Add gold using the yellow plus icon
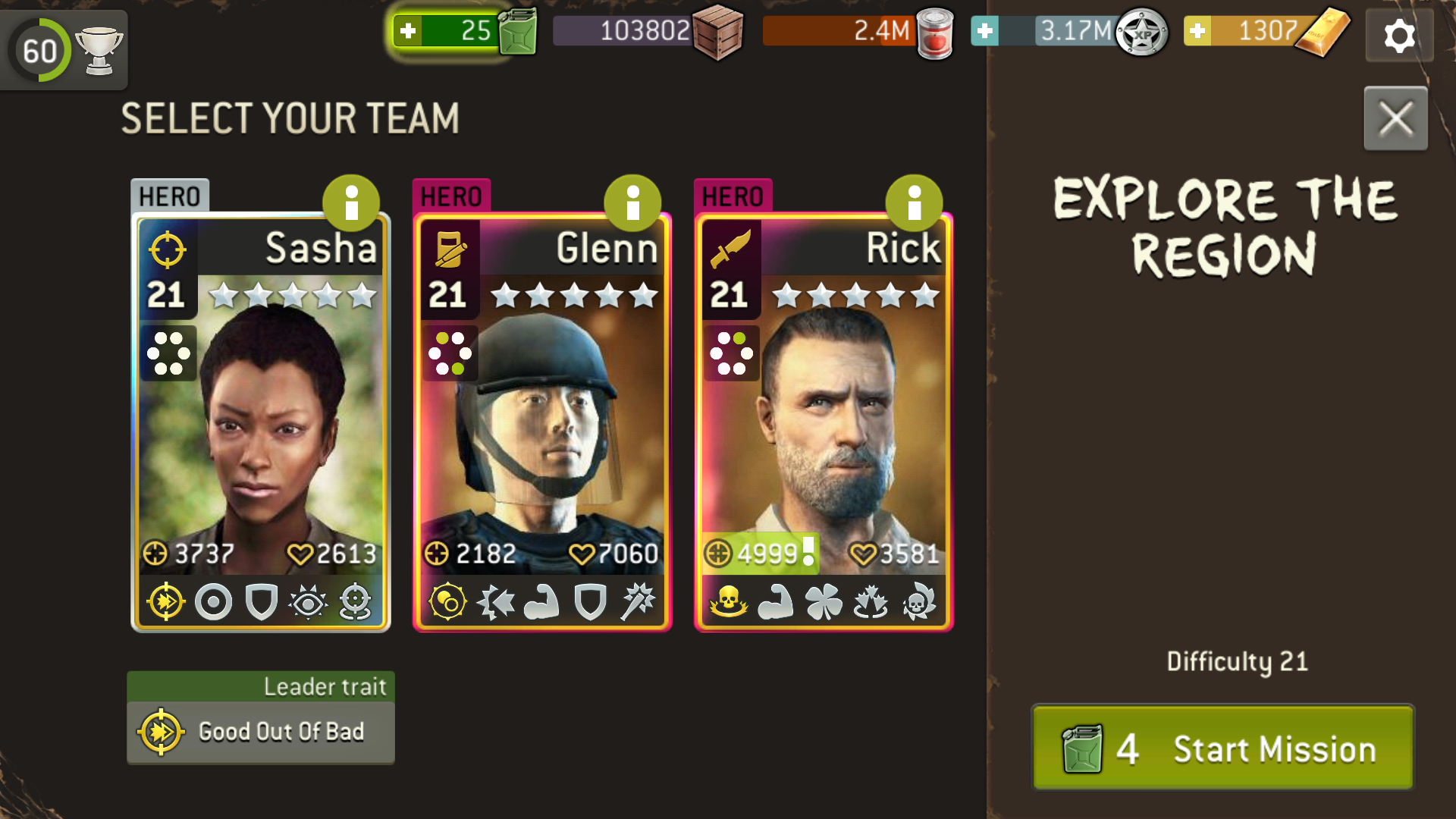Viewport: 1456px width, 819px height. click(1197, 31)
